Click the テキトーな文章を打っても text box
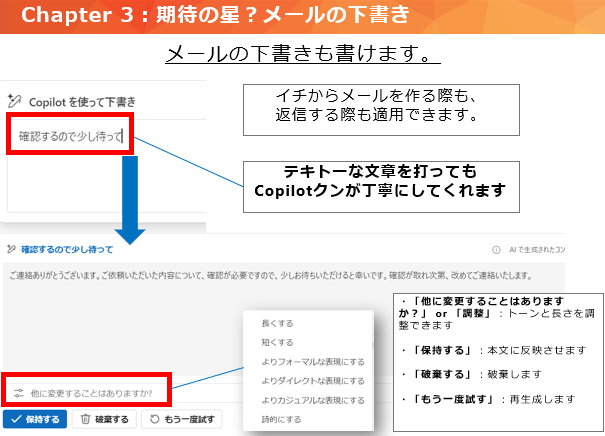 [381, 187]
